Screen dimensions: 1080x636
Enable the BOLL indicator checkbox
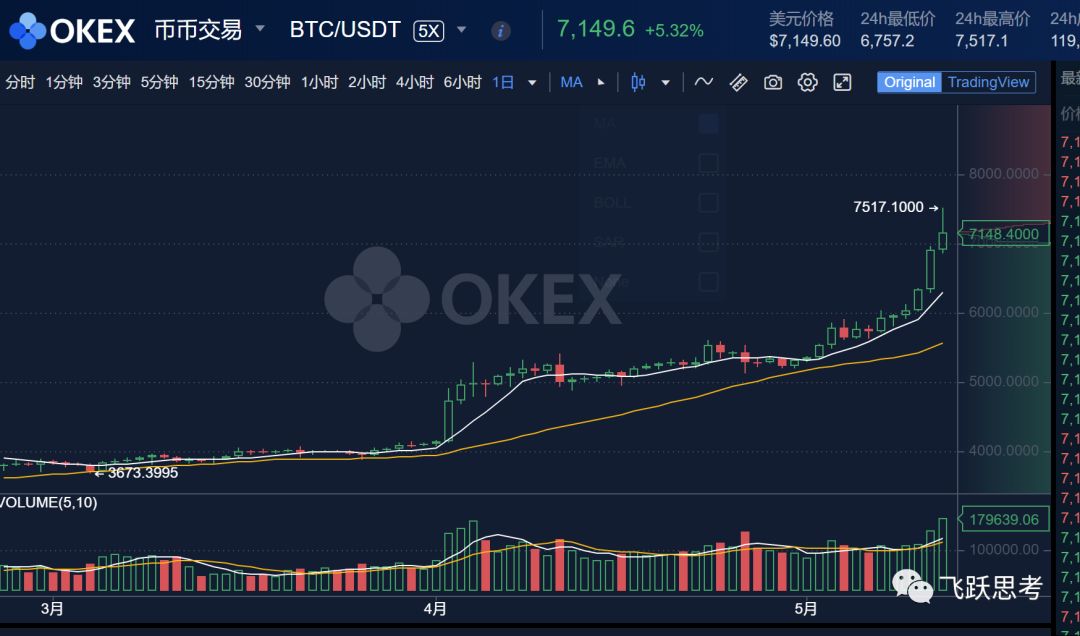click(708, 201)
